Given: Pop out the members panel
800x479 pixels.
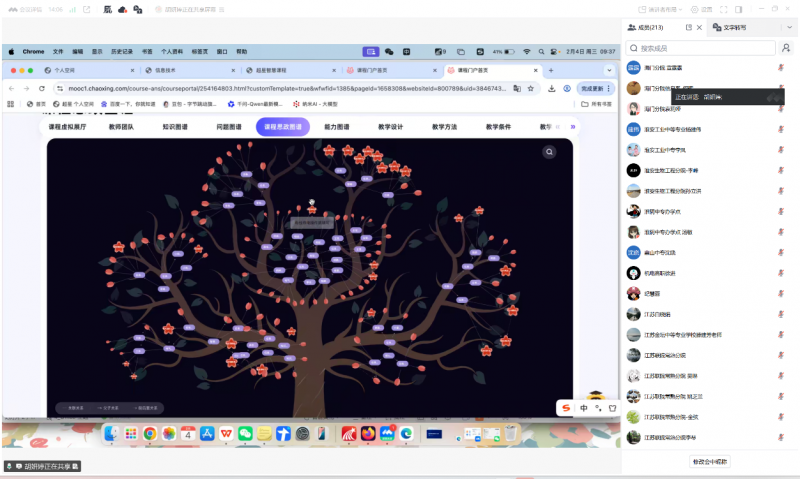Looking at the screenshot, I should (689, 29).
